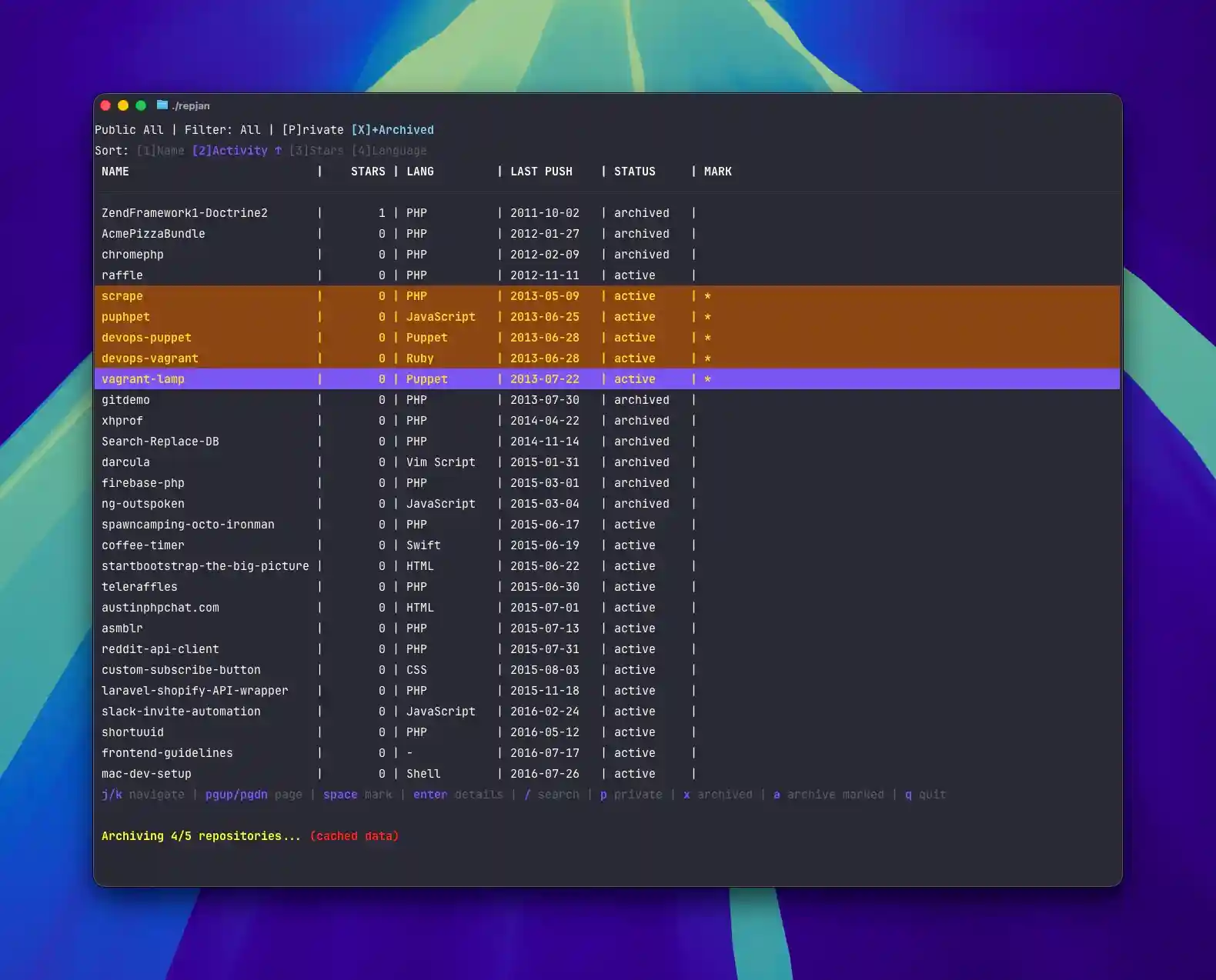Select the scrape repository name

point(122,296)
